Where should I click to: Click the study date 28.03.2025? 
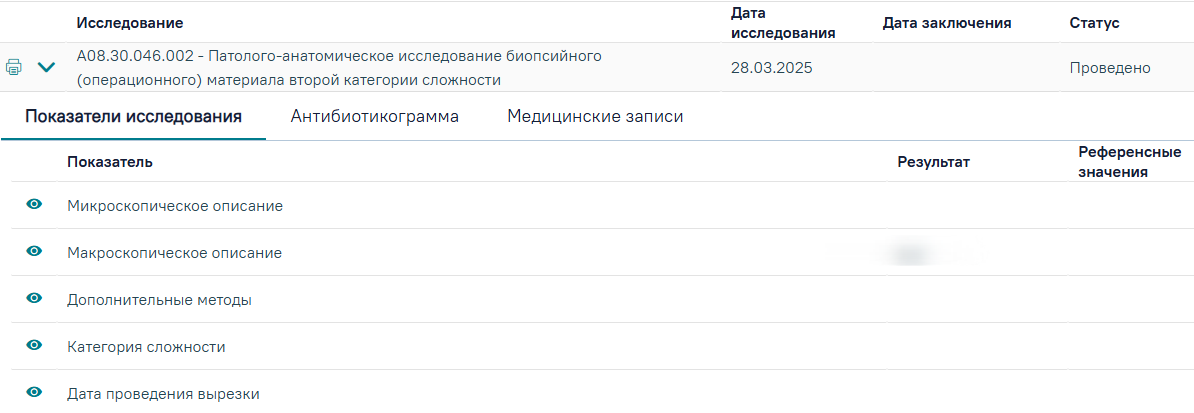click(771, 68)
